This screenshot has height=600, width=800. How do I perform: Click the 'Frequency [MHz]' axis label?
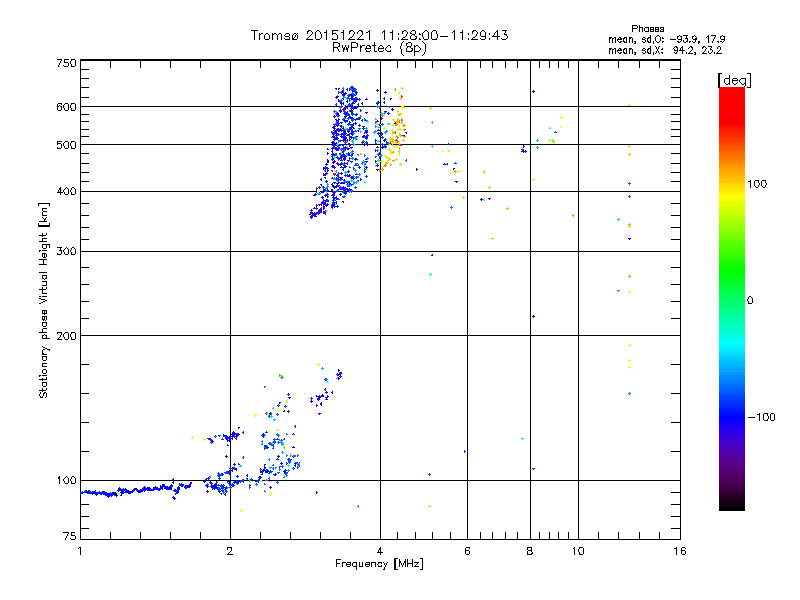coord(379,564)
